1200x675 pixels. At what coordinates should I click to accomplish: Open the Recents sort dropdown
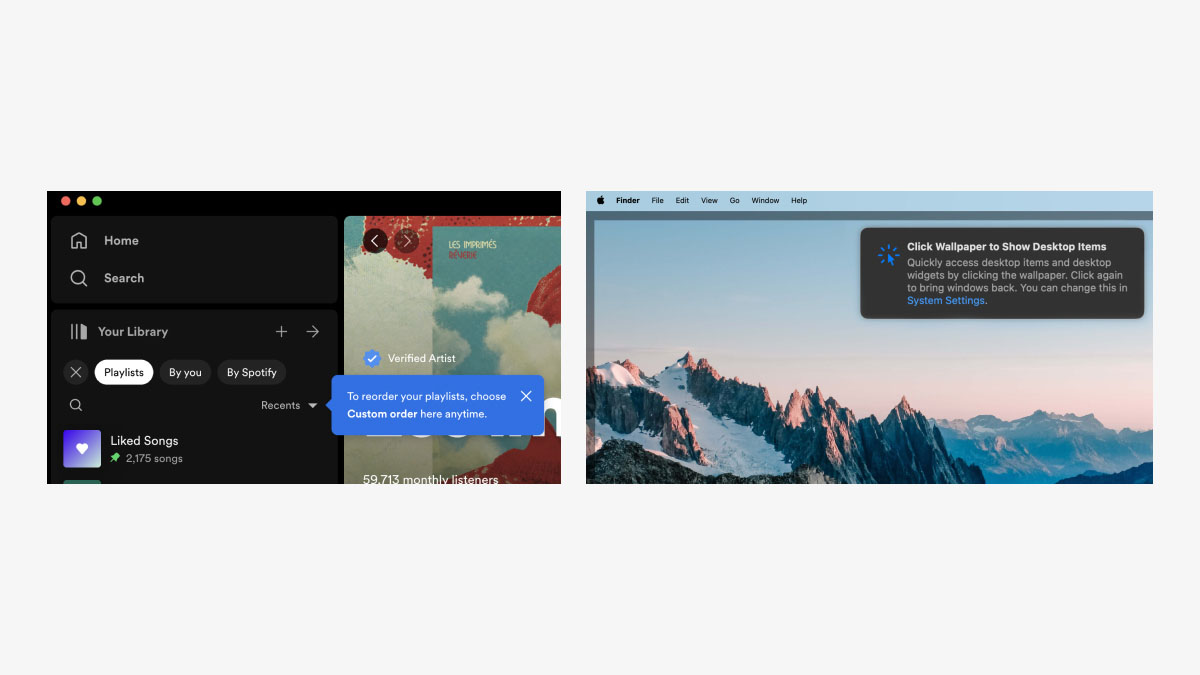pyautogui.click(x=288, y=405)
